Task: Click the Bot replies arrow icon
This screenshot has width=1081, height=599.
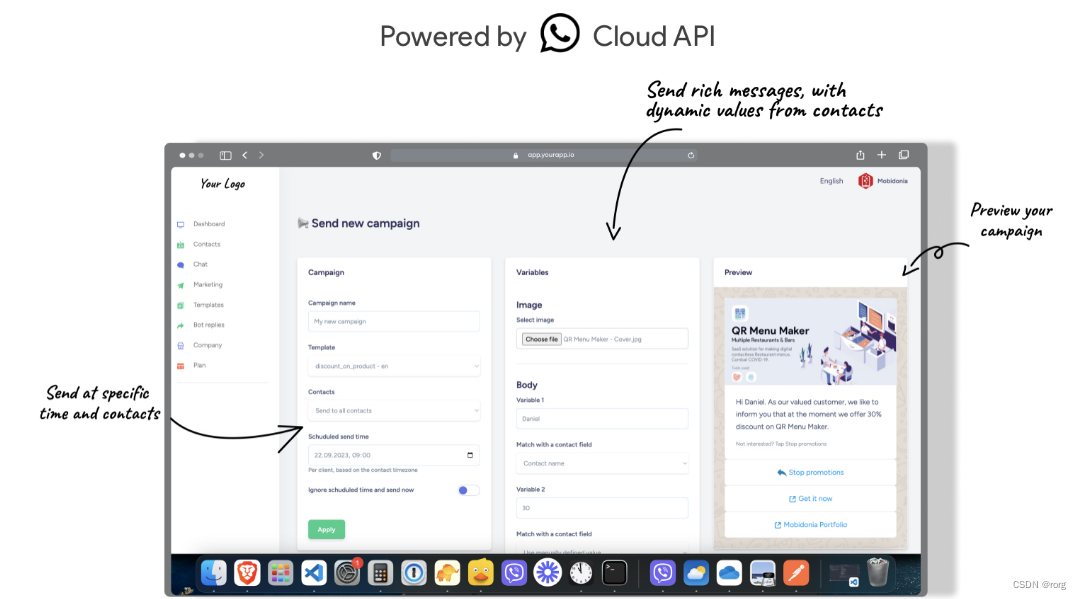Action: 181,325
